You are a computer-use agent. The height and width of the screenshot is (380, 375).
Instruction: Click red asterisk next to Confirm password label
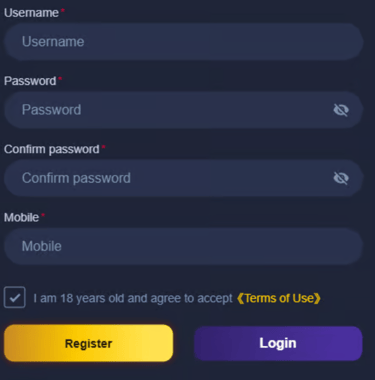pos(103,147)
